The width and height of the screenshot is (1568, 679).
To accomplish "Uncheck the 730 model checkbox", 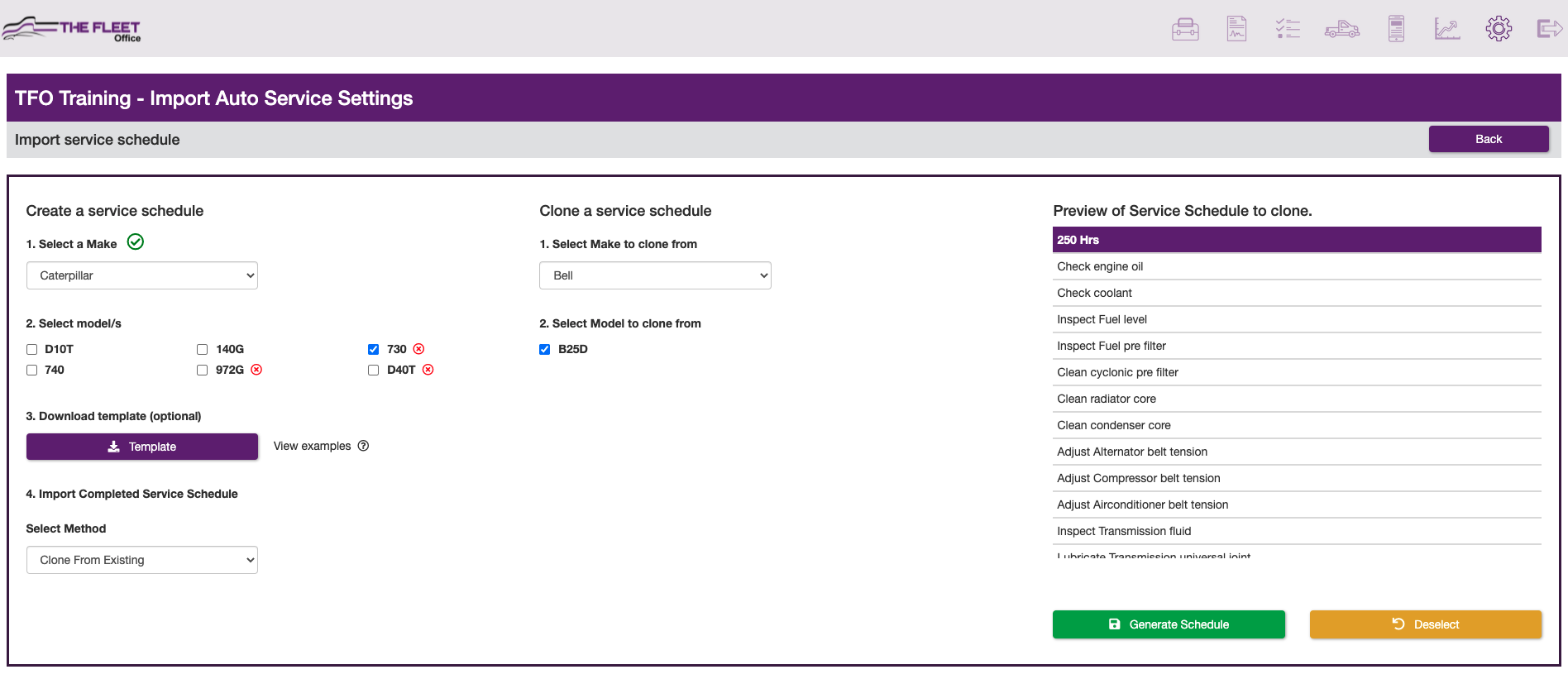I will pos(373,349).
